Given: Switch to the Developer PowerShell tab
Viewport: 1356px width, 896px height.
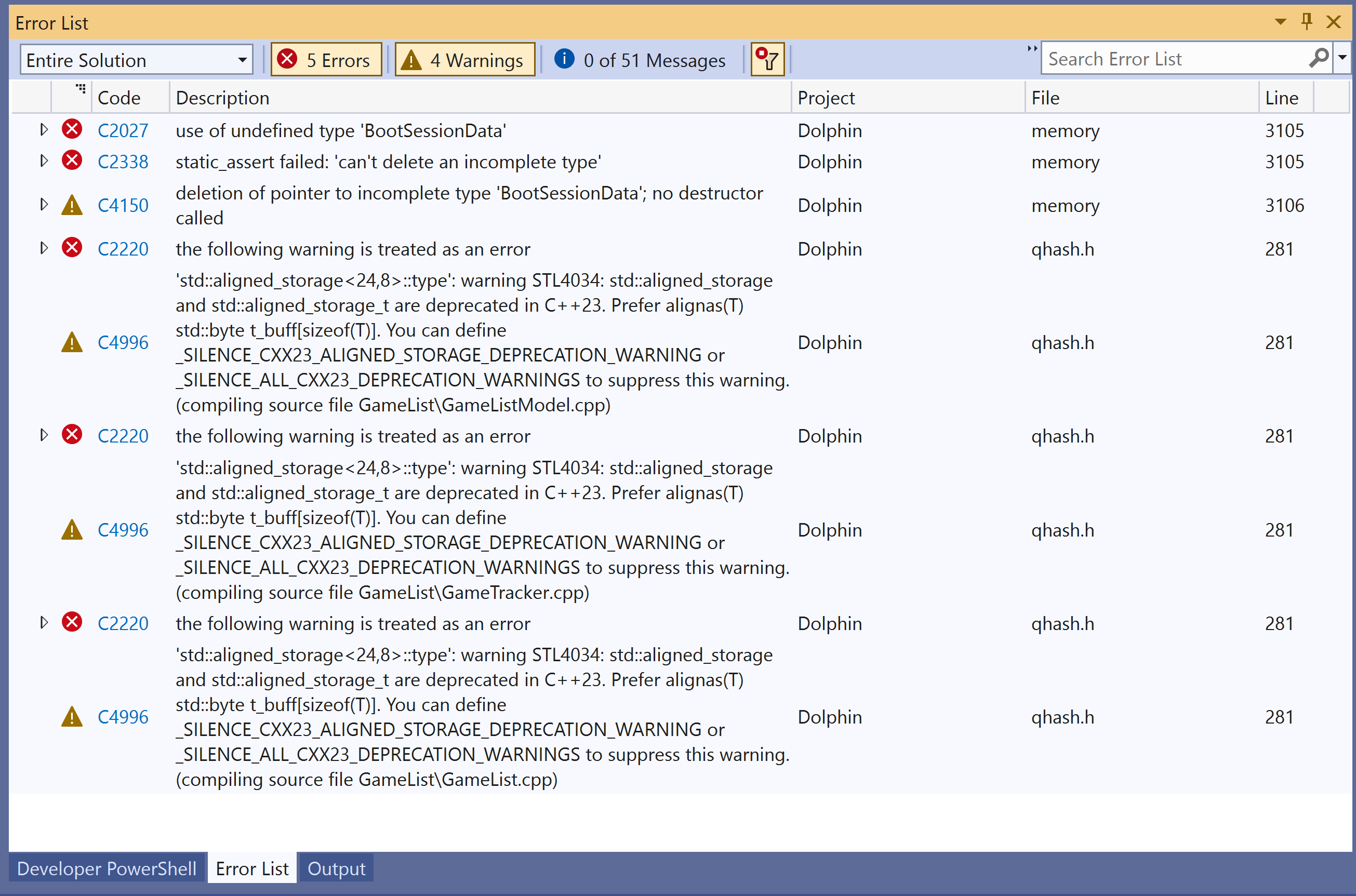Looking at the screenshot, I should [107, 868].
